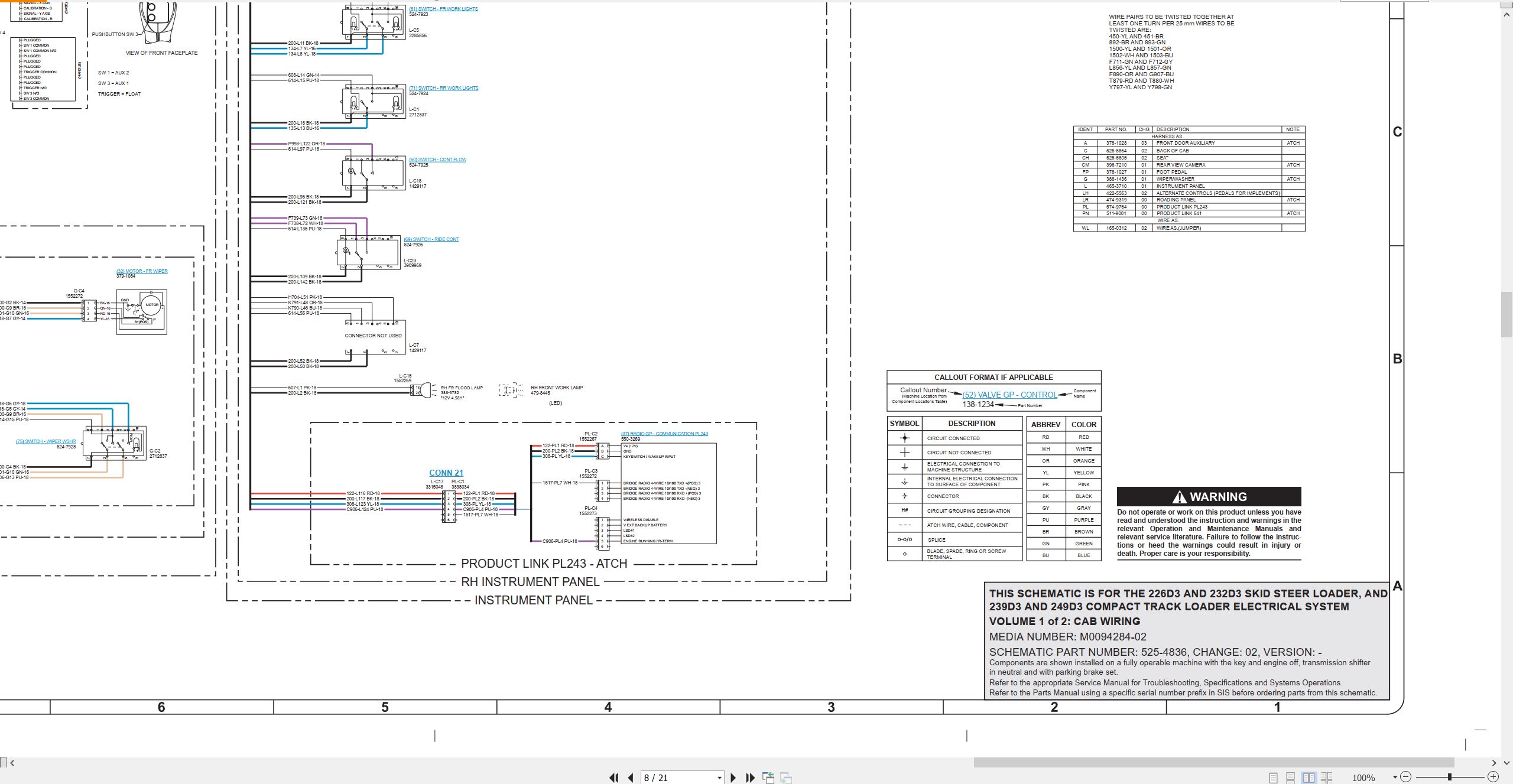This screenshot has width=1513, height=784.
Task: Open the zoom percentage dropdown
Action: [1395, 778]
